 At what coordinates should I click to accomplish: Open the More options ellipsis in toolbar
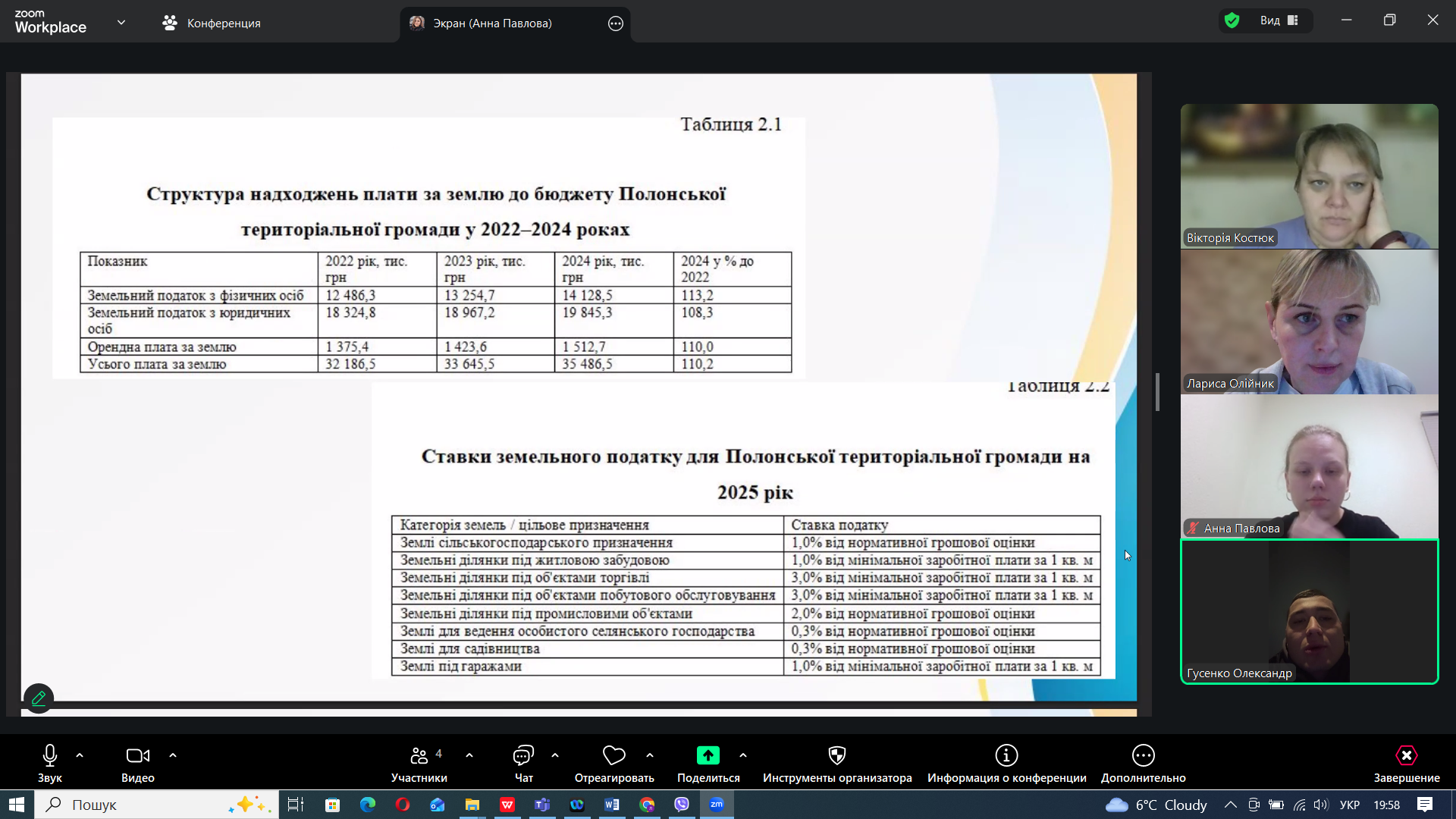pyautogui.click(x=1143, y=755)
